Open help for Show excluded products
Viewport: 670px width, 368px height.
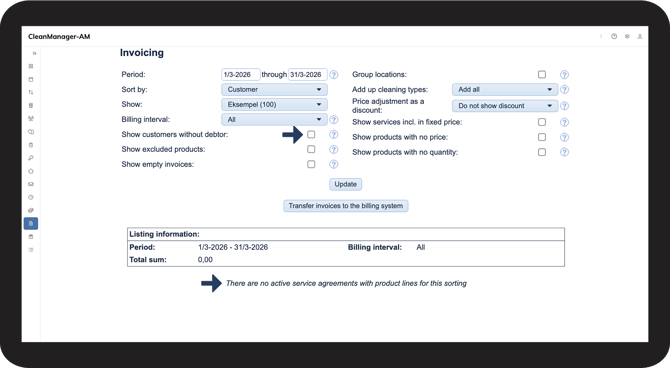(334, 149)
